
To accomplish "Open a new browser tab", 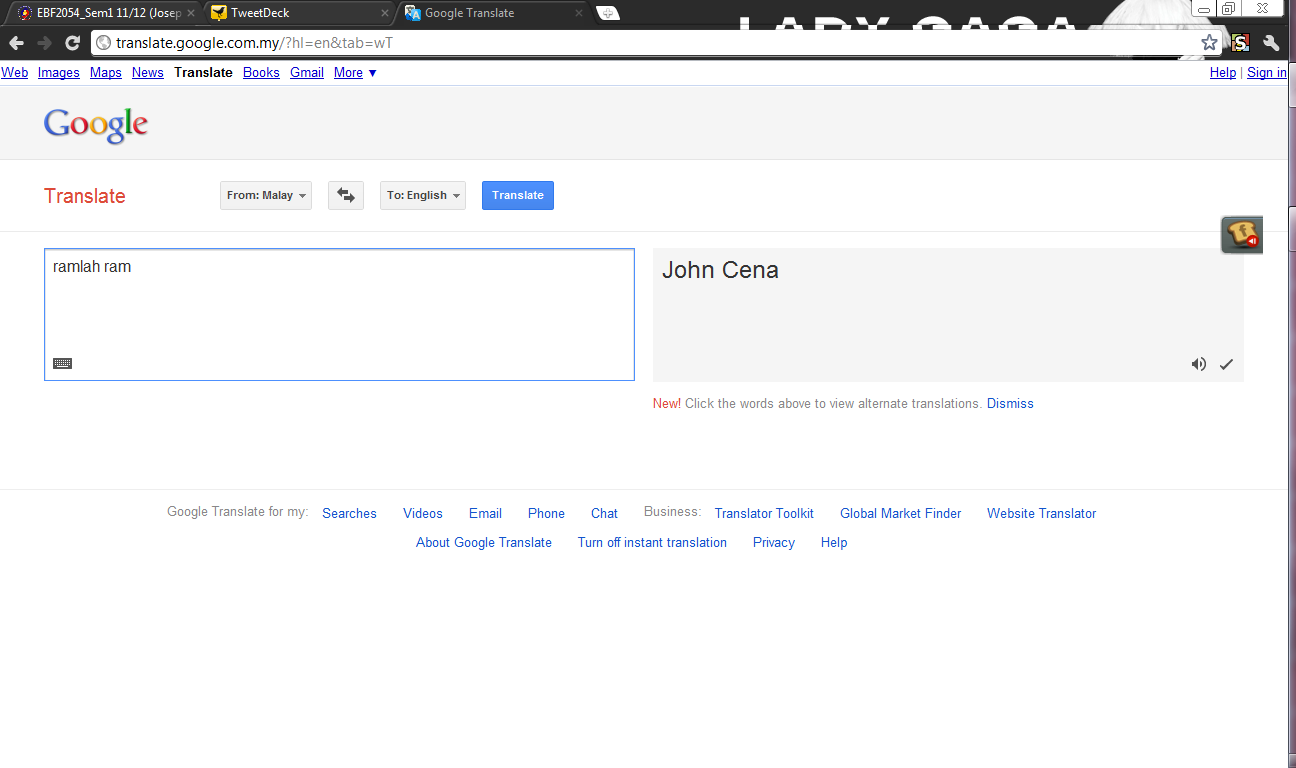I will coord(607,13).
